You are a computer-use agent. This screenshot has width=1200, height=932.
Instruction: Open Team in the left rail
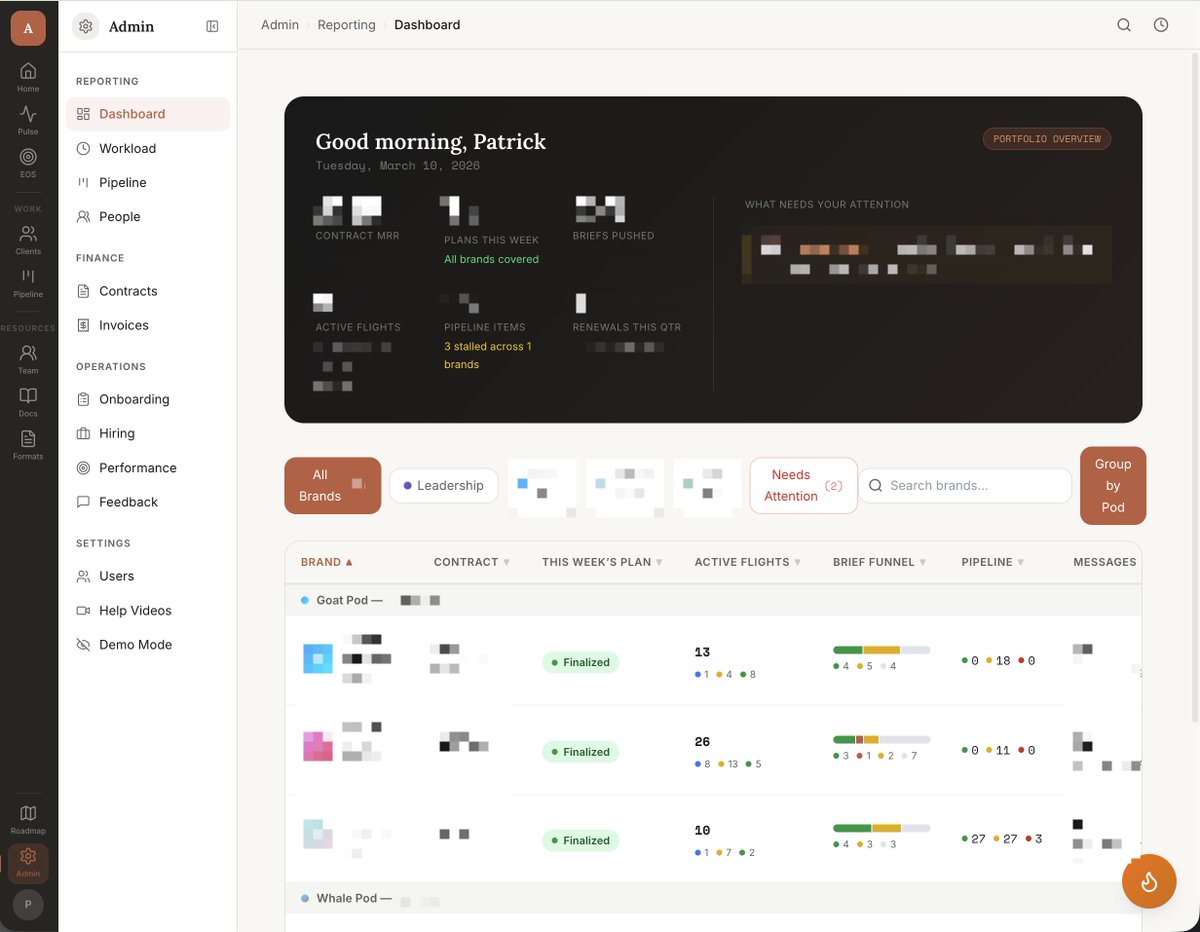pos(28,359)
